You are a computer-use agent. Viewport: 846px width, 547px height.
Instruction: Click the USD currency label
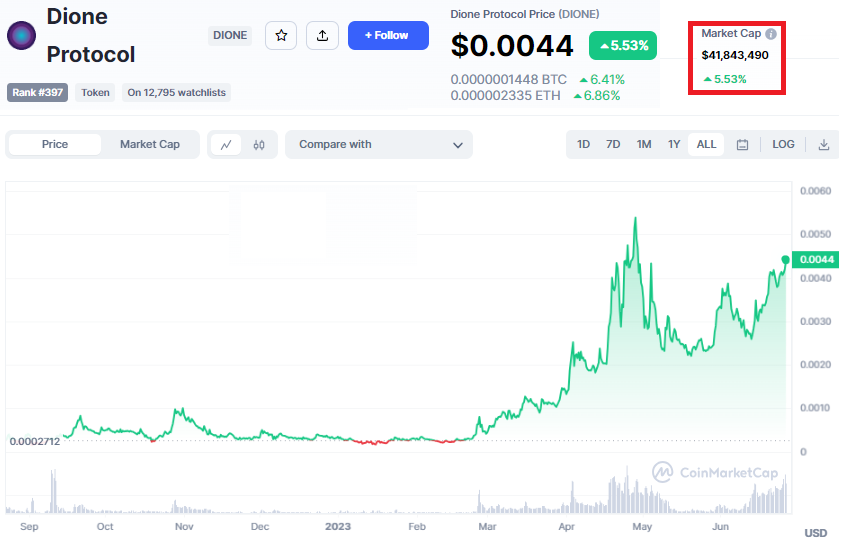(x=815, y=533)
